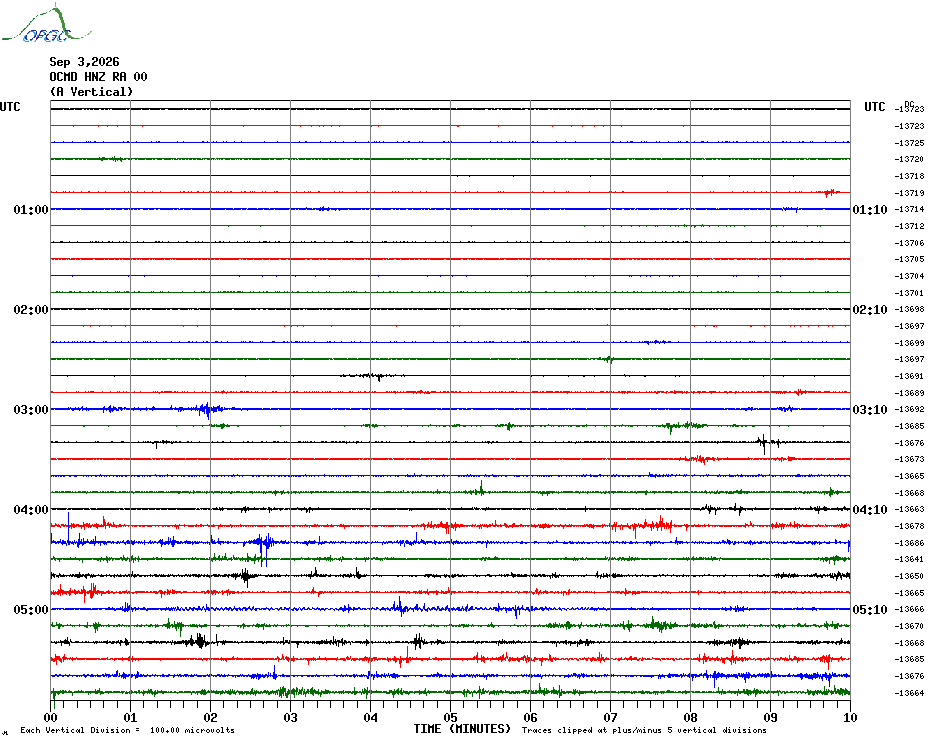This screenshot has width=930, height=744.
Task: Click the 05:10 right-side time label
Action: (870, 610)
